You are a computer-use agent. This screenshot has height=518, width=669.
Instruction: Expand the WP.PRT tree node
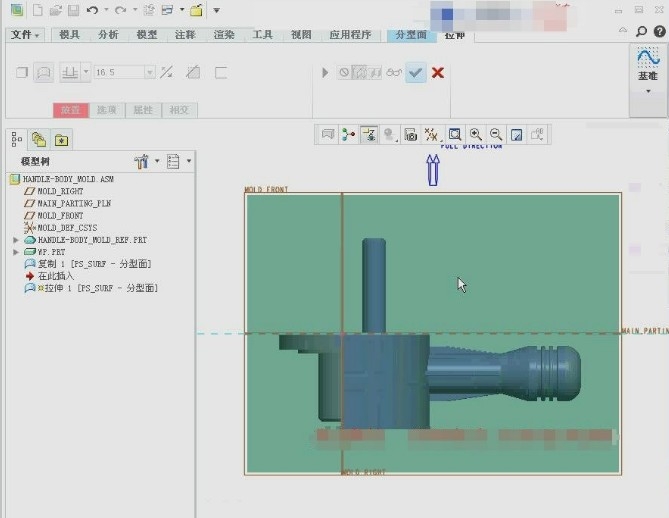click(16, 252)
